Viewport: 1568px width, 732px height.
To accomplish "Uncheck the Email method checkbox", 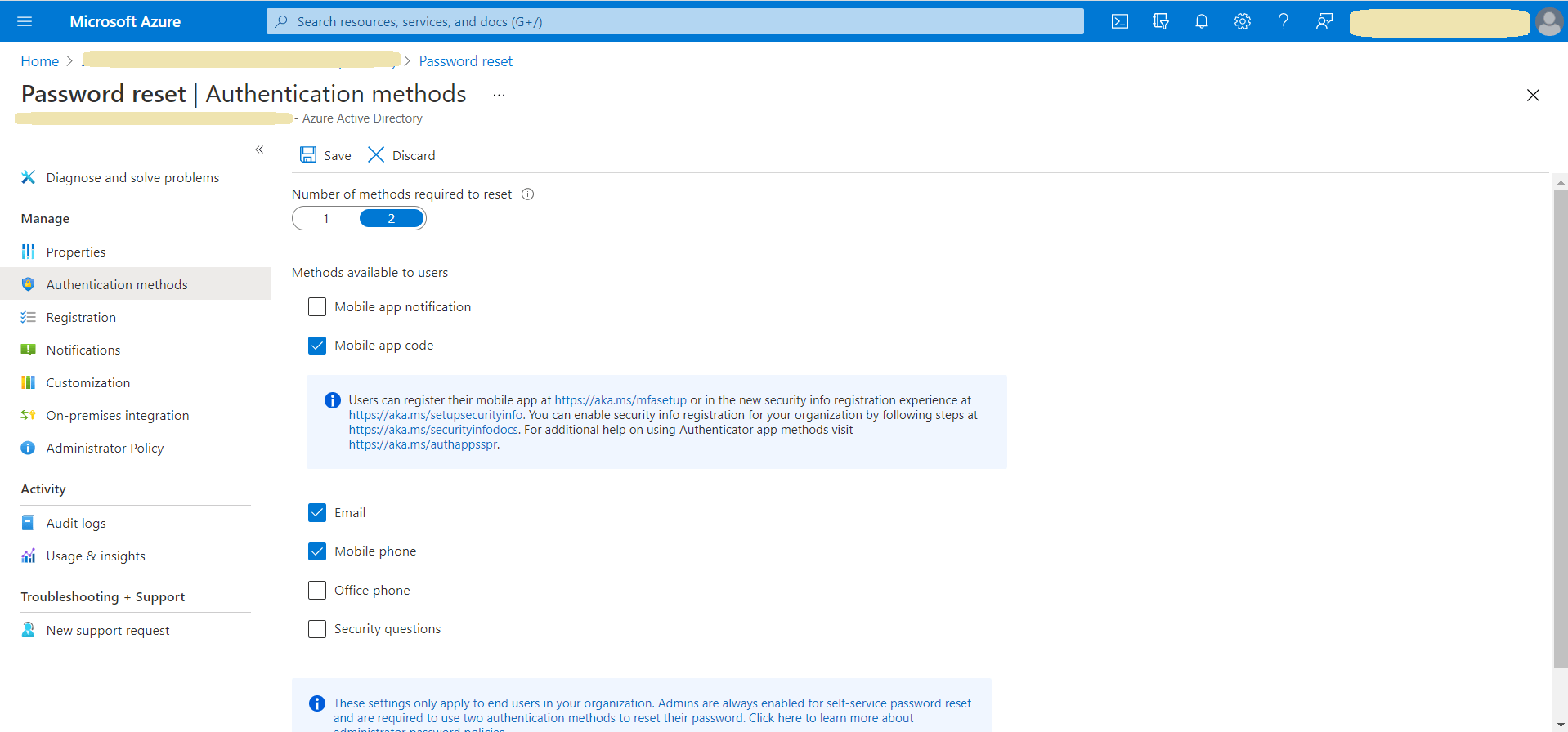I will pos(317,513).
